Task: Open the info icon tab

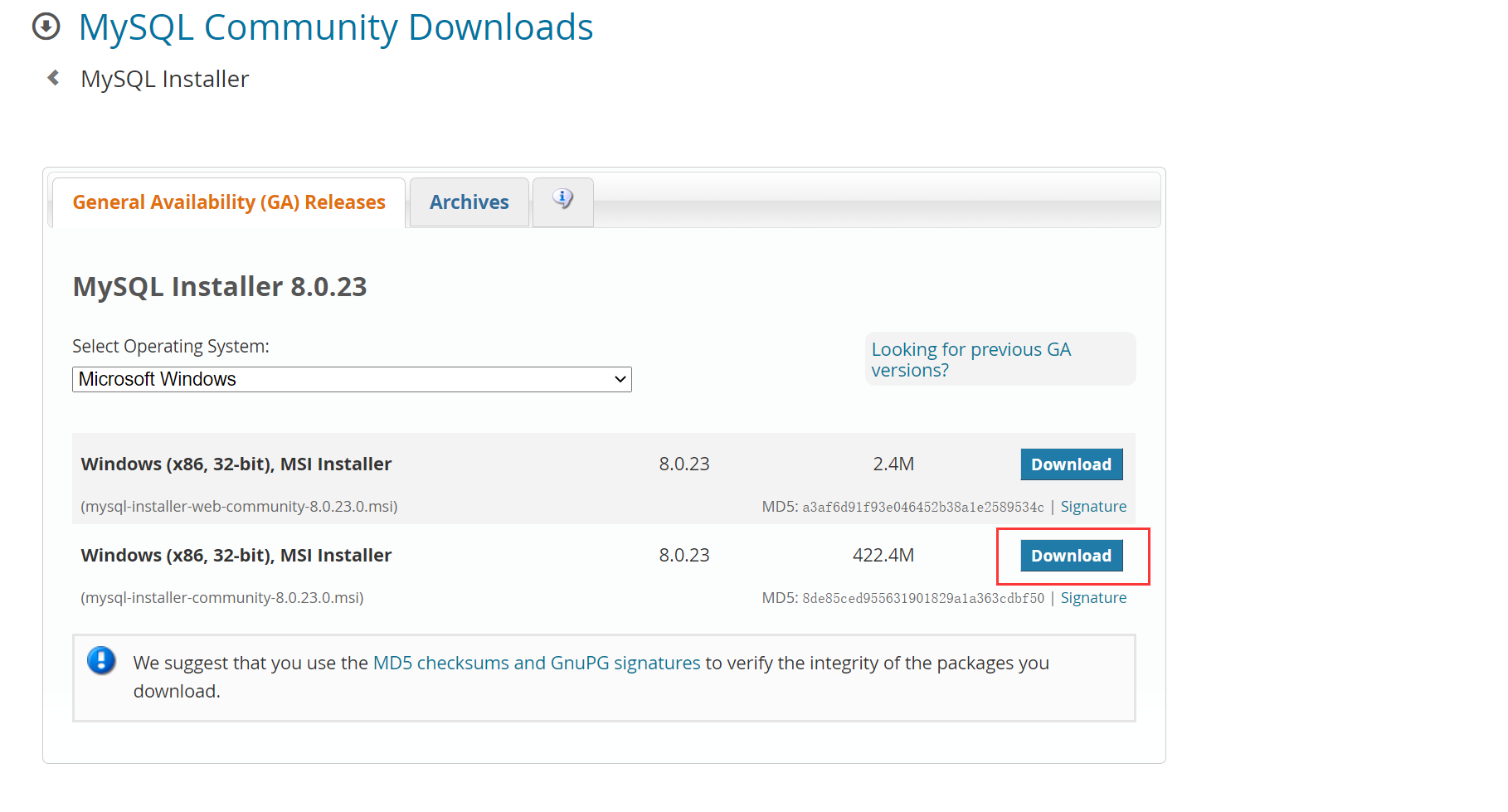Action: (562, 202)
